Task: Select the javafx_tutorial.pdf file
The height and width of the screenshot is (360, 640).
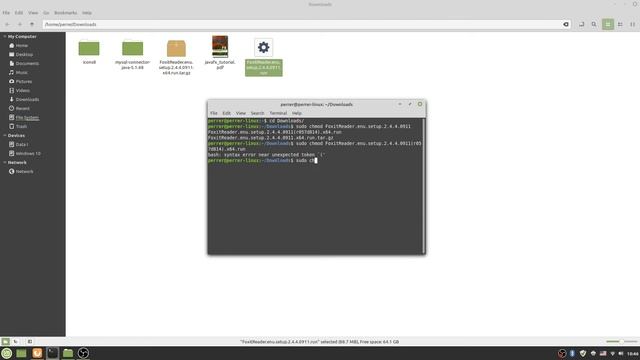Action: 220,52
